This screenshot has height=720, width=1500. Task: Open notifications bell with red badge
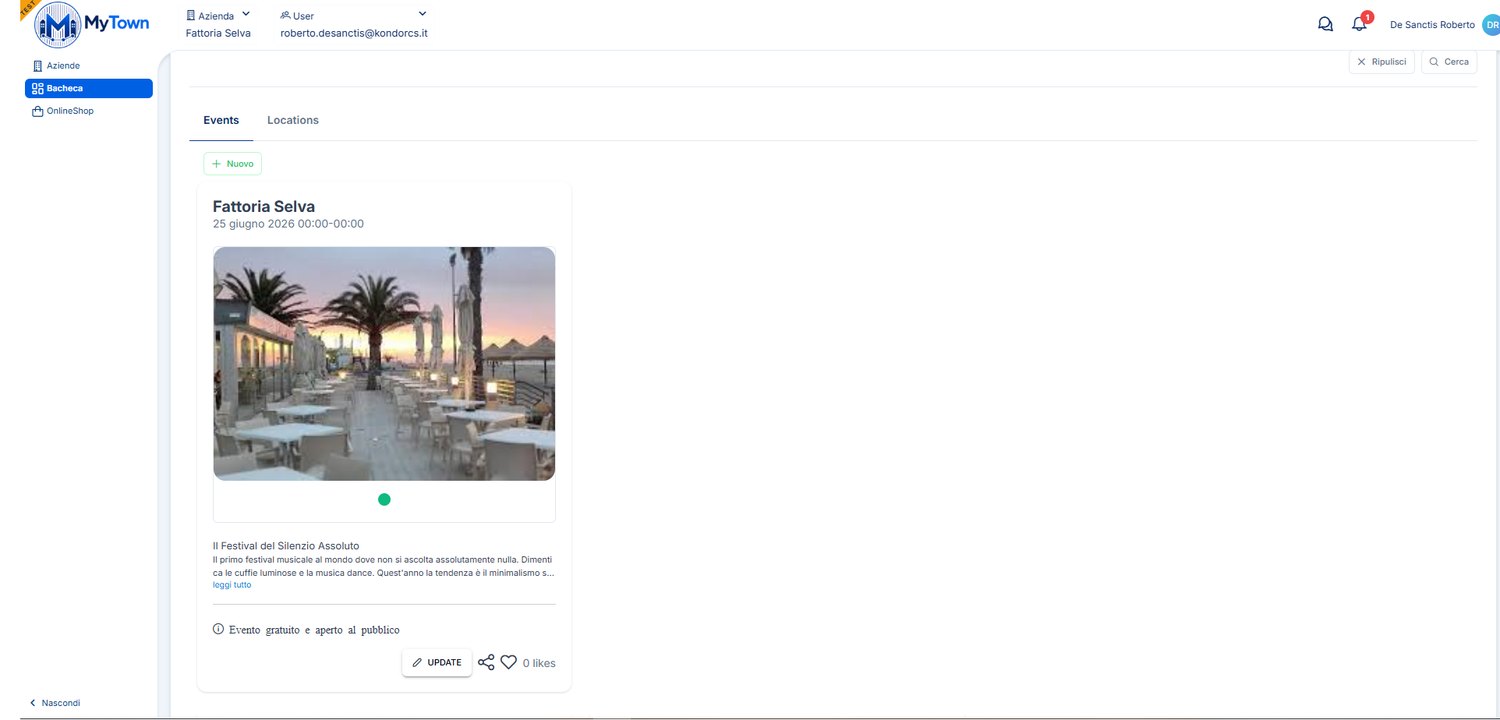tap(1360, 22)
